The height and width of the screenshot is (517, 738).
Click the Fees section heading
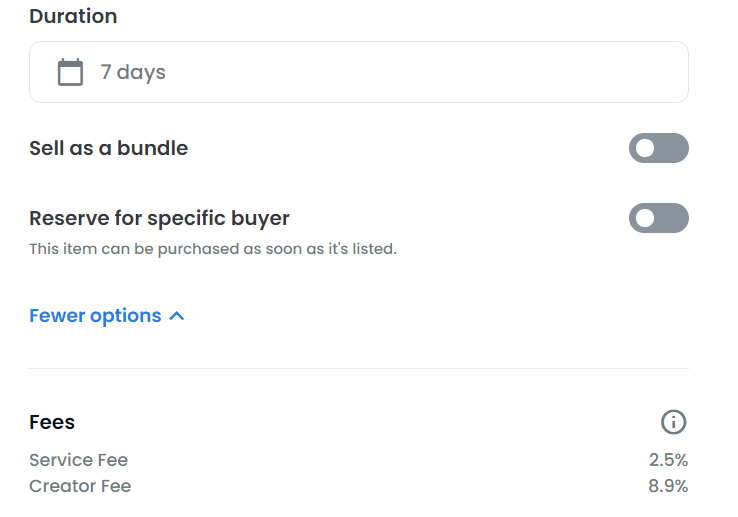pyautogui.click(x=52, y=422)
